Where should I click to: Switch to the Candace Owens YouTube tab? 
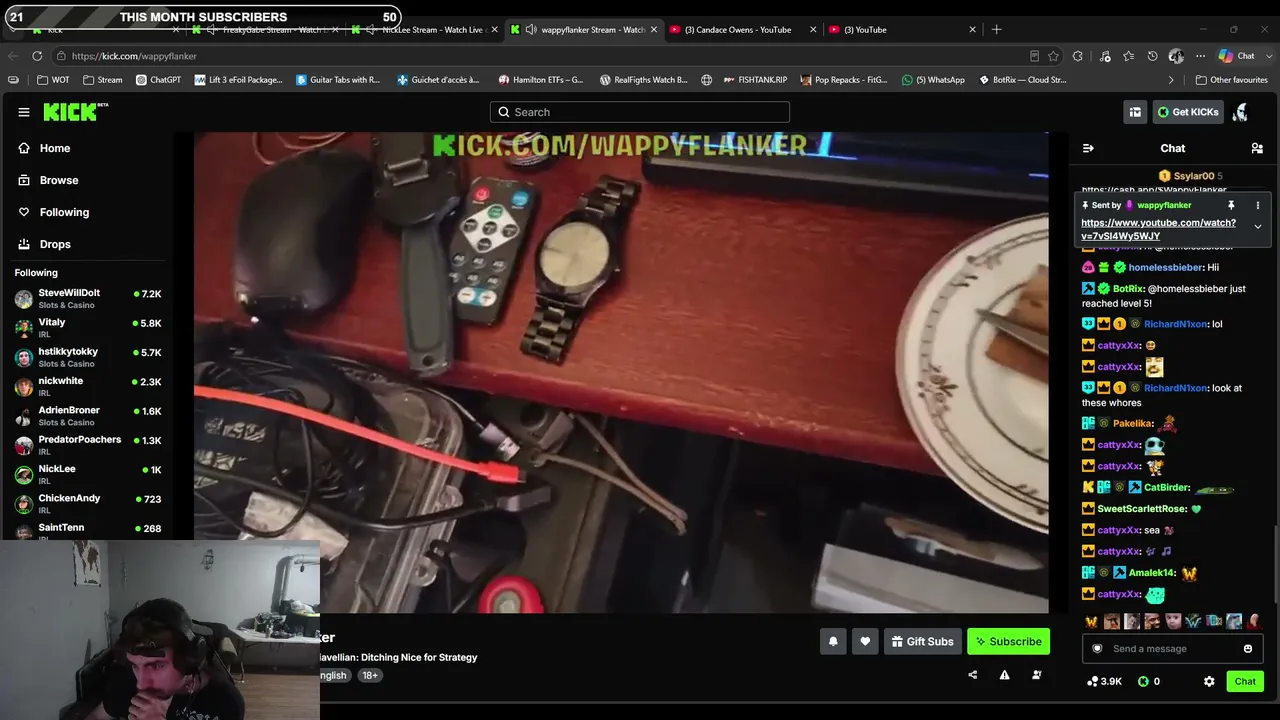pos(742,30)
